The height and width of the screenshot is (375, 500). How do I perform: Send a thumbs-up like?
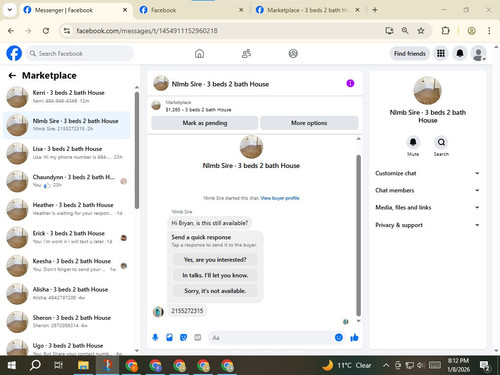(x=354, y=338)
